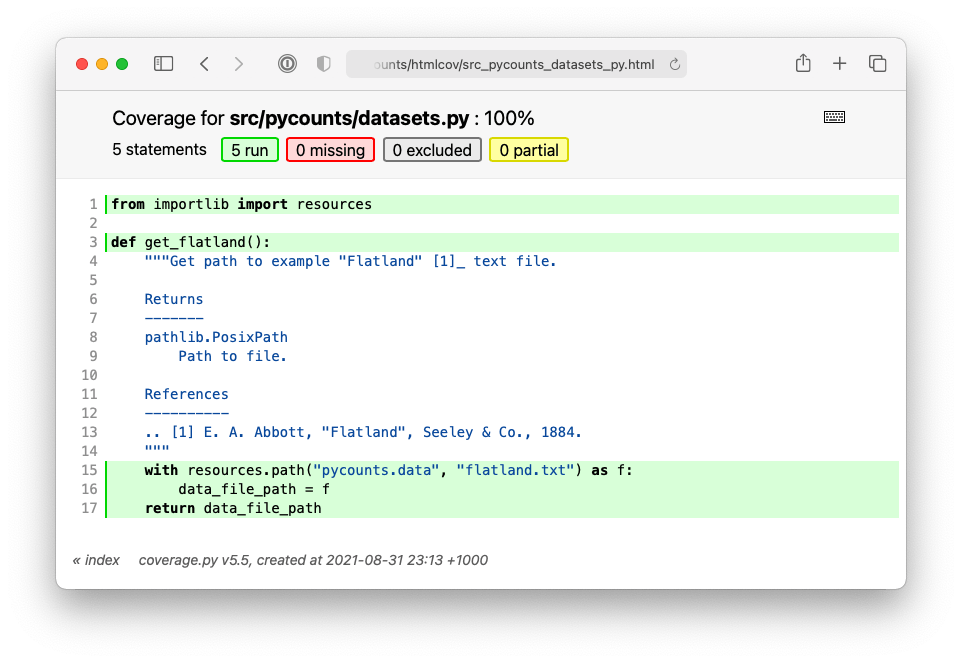Open the privacy report shield icon
The height and width of the screenshot is (663, 962).
point(323,64)
